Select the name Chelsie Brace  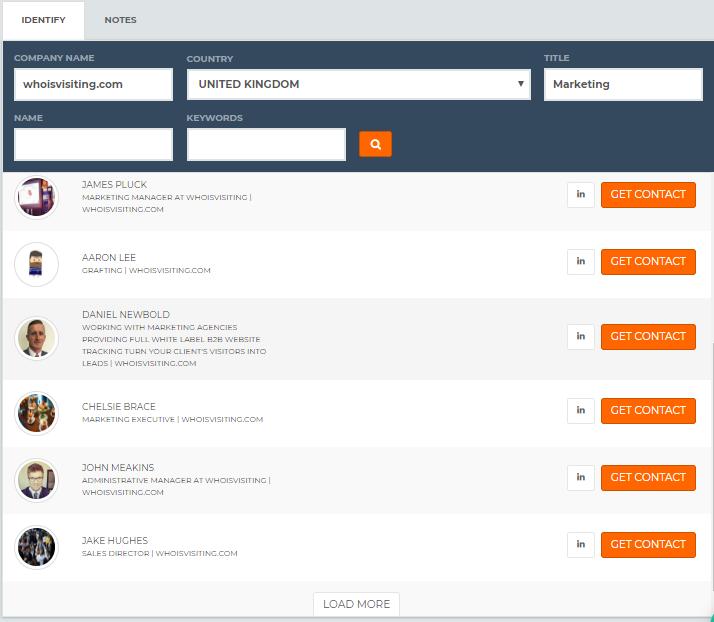[119, 406]
